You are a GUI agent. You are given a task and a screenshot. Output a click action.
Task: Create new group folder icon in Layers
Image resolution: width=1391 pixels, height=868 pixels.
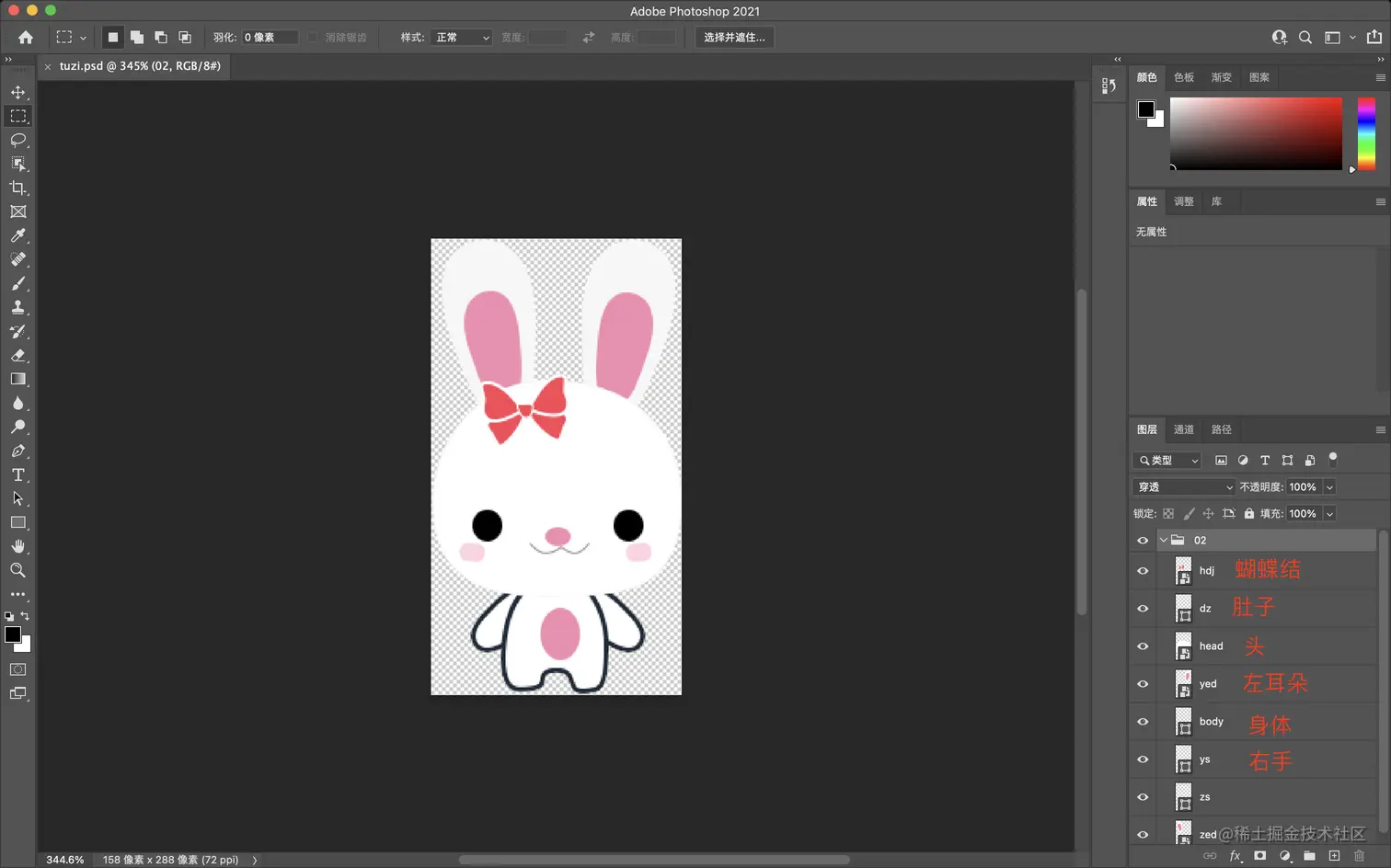pyautogui.click(x=1309, y=856)
